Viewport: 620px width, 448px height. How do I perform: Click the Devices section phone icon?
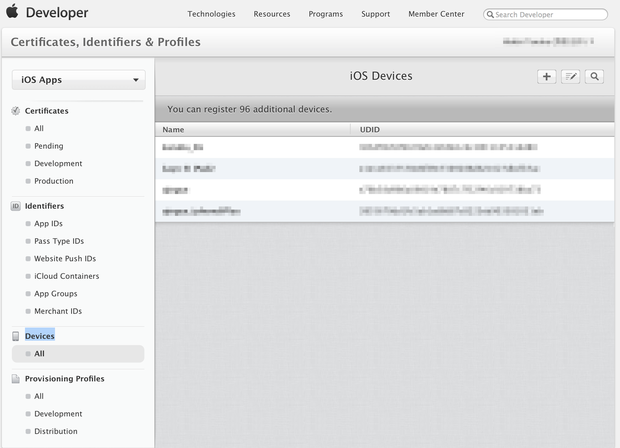15,336
